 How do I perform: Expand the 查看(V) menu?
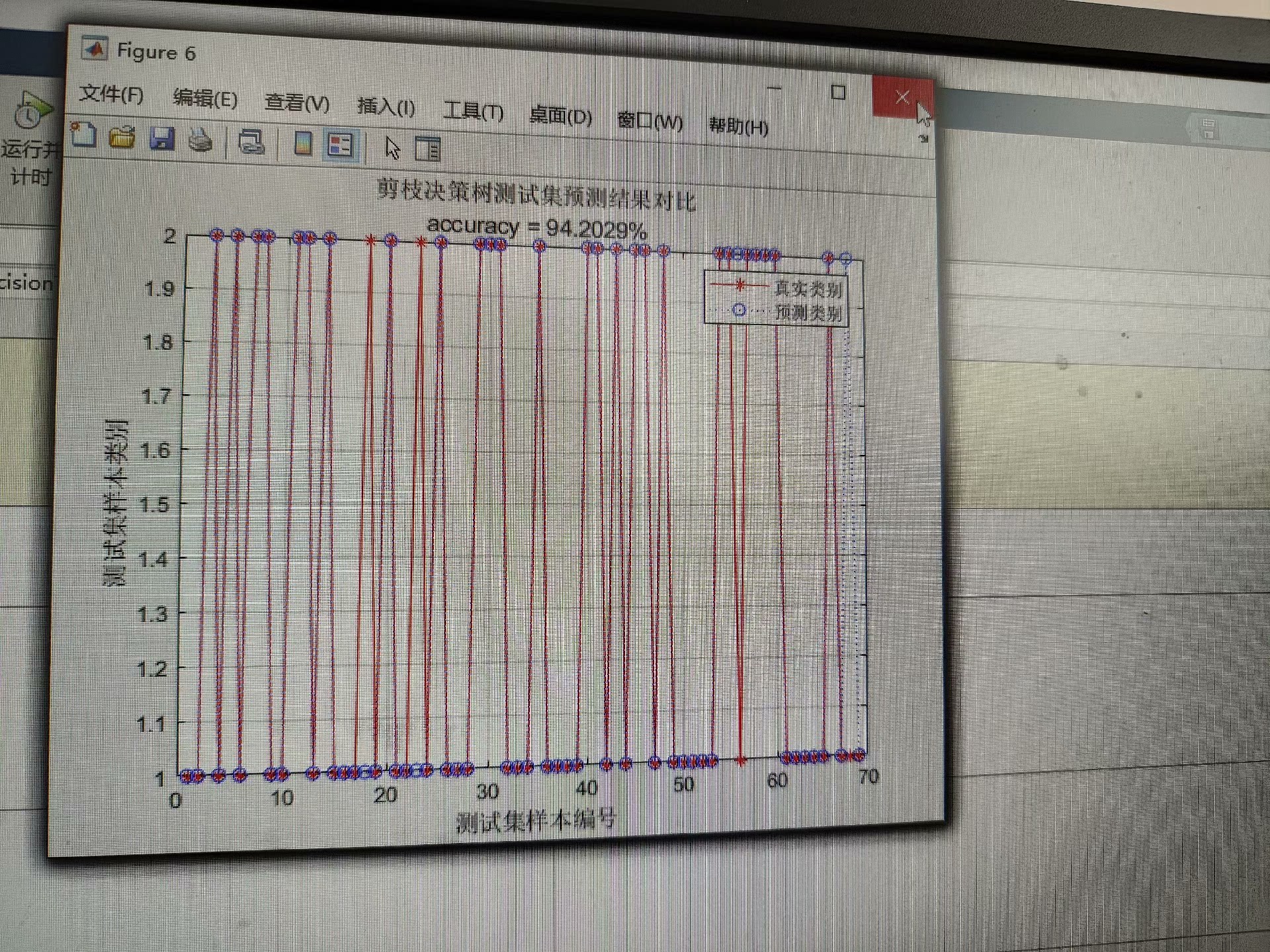tap(296, 103)
